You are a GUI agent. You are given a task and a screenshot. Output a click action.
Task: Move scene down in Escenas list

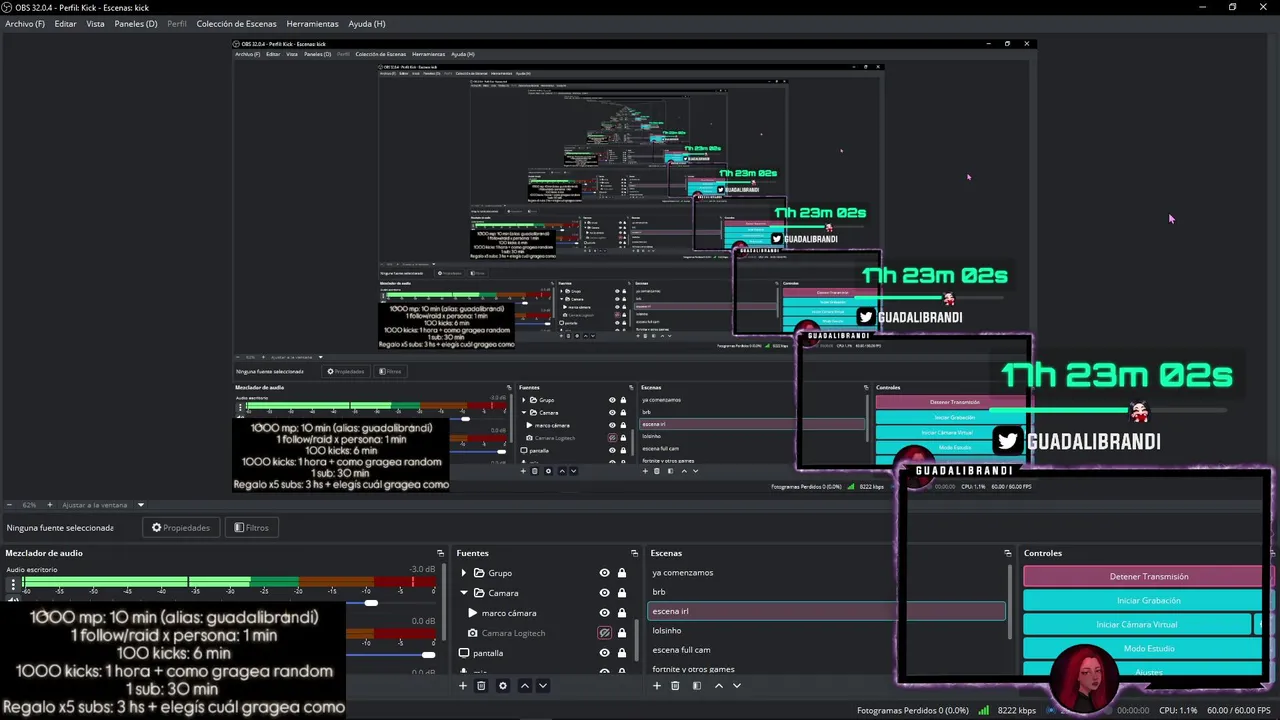[x=737, y=686]
